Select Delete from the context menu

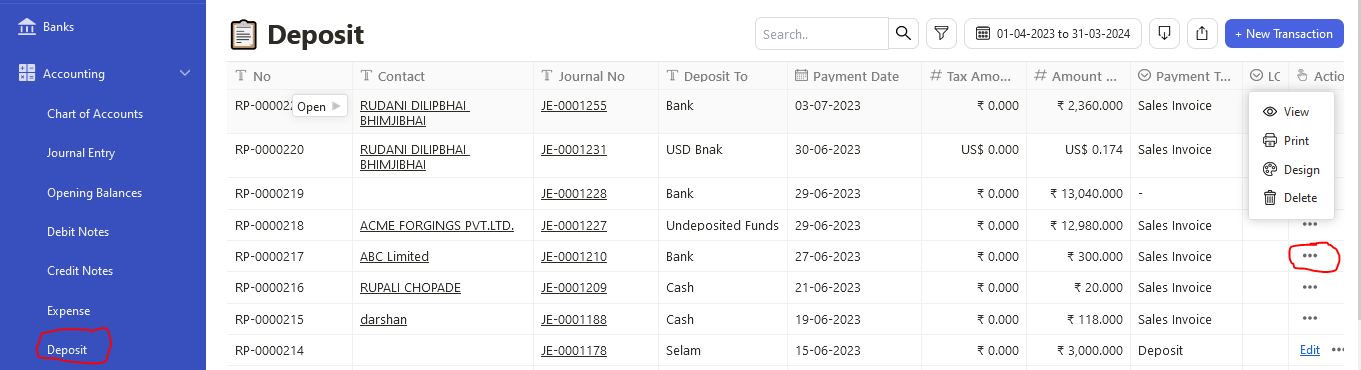pyautogui.click(x=1291, y=198)
